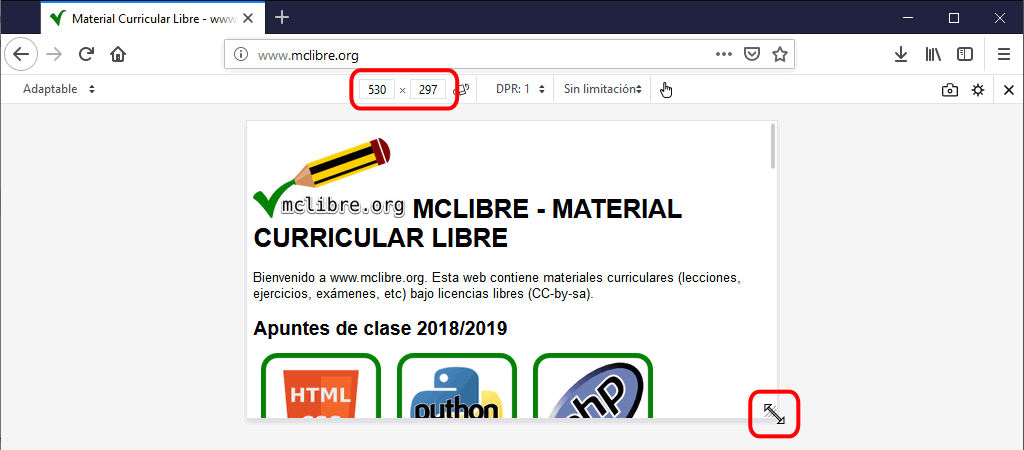This screenshot has height=450, width=1024.
Task: Rotate the responsive viewport orientation
Action: [462, 89]
